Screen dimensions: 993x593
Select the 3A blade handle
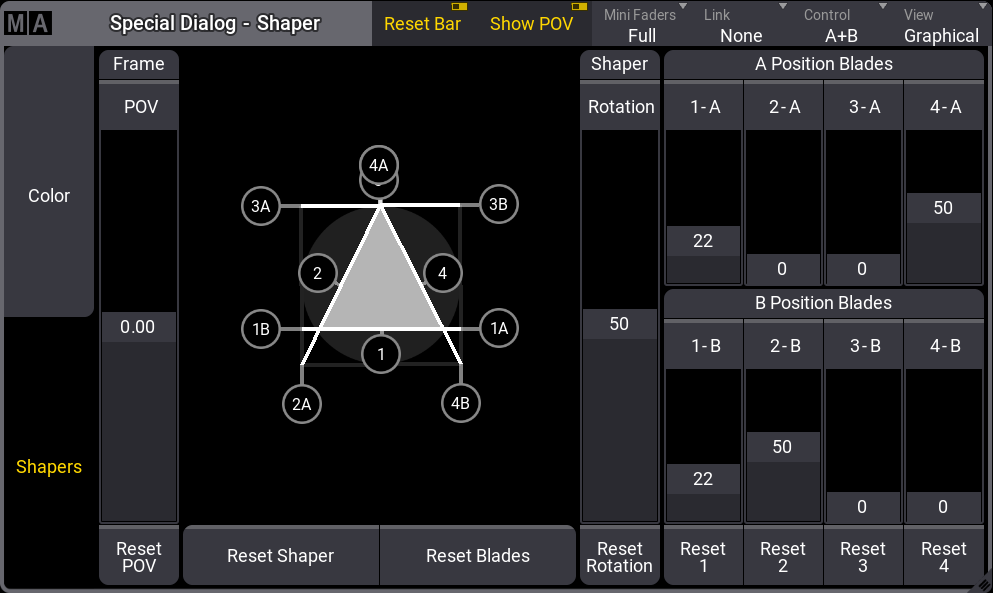coord(261,206)
